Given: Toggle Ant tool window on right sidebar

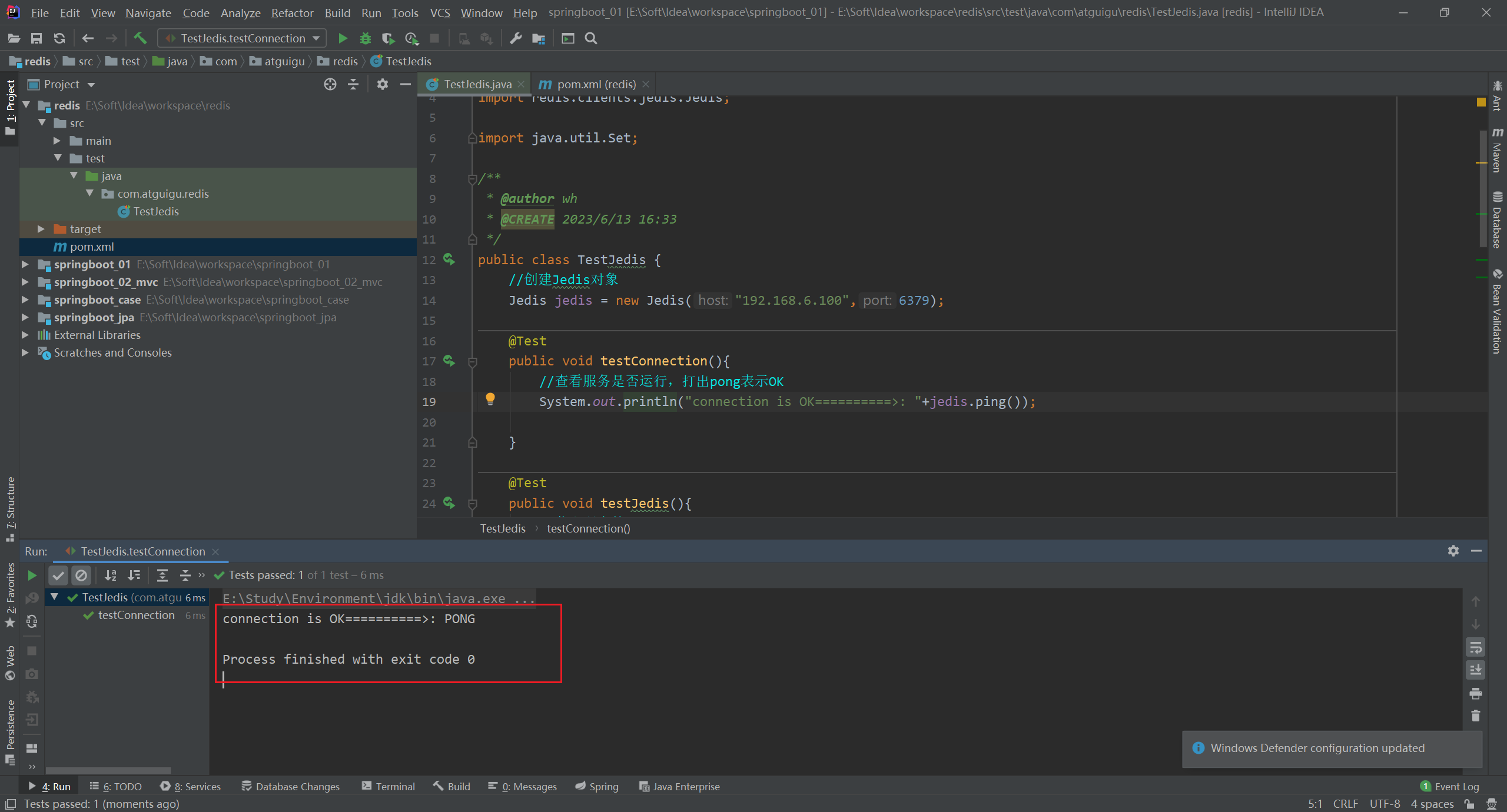Looking at the screenshot, I should pos(1497,96).
